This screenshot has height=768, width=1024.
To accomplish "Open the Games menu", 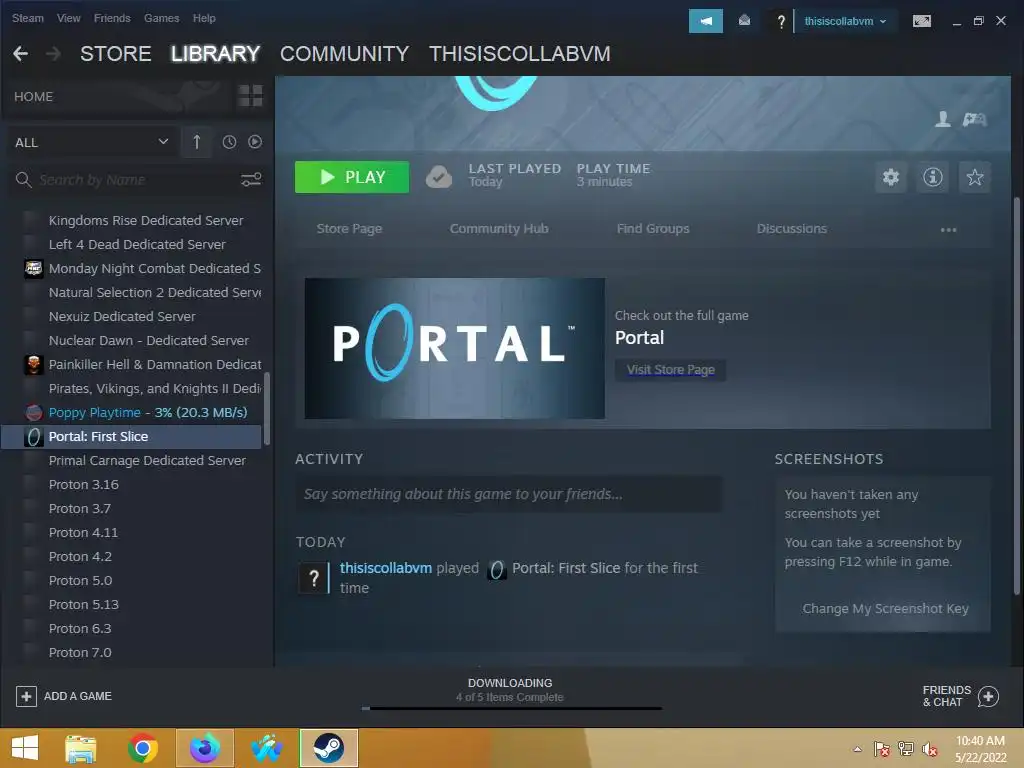I will click(x=161, y=18).
